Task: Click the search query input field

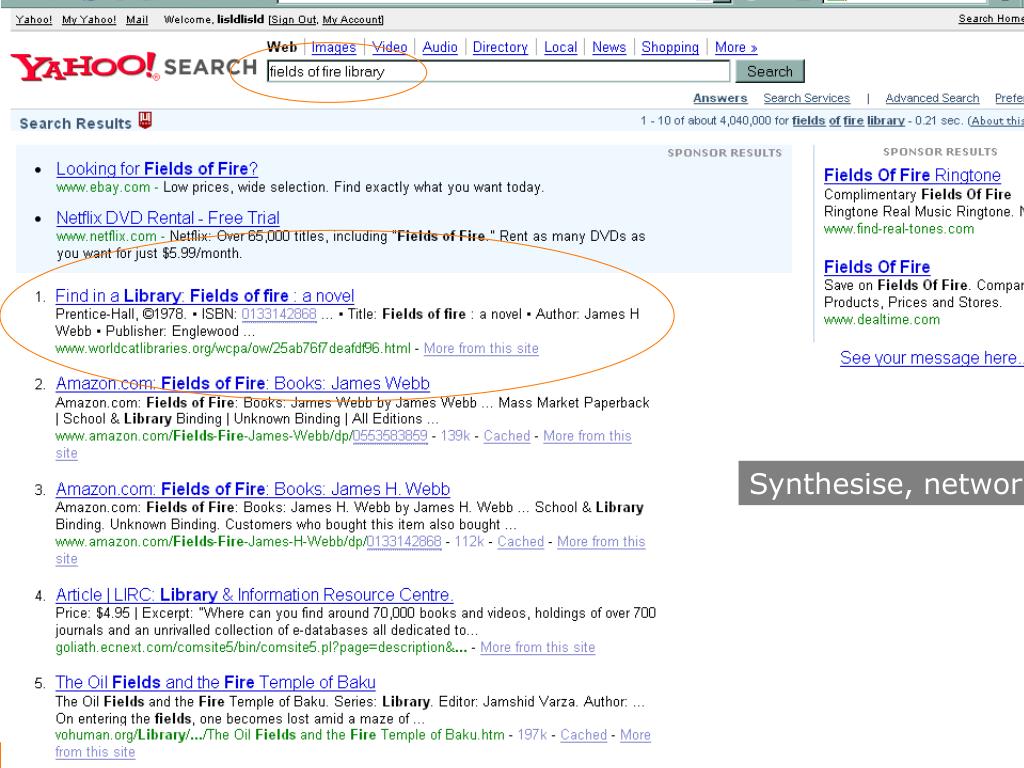Action: pos(498,71)
